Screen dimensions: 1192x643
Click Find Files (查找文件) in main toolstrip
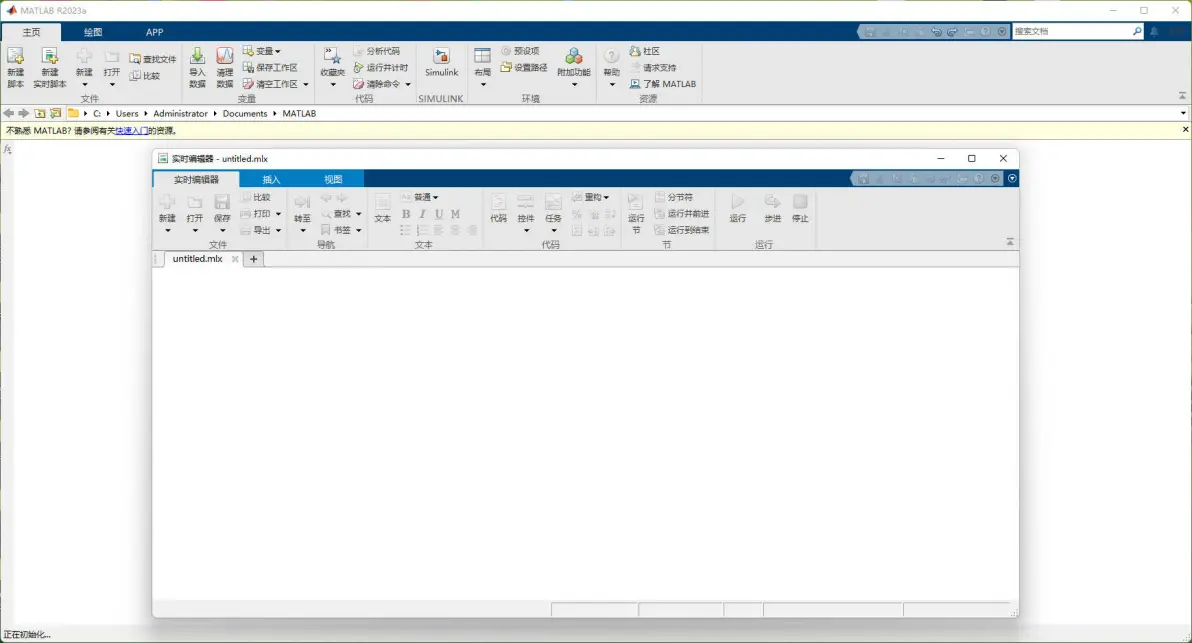pos(153,59)
